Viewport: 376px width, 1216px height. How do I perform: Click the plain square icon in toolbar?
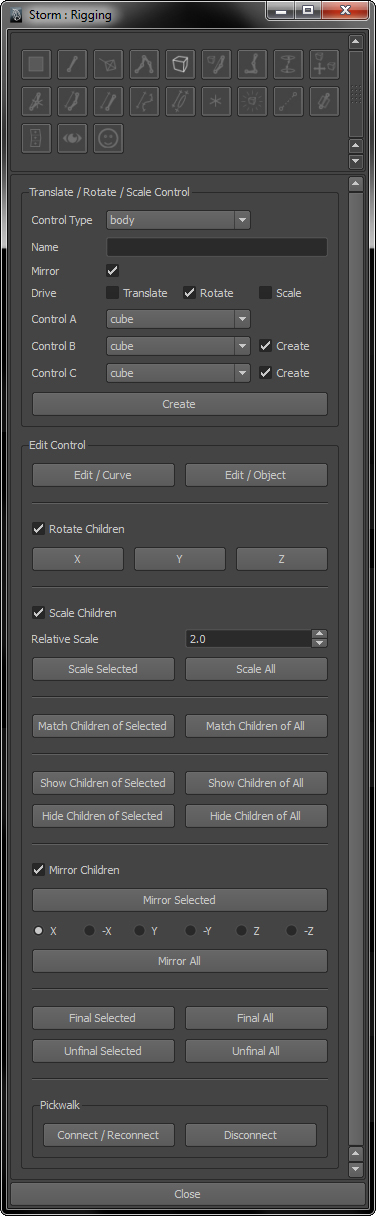point(36,65)
